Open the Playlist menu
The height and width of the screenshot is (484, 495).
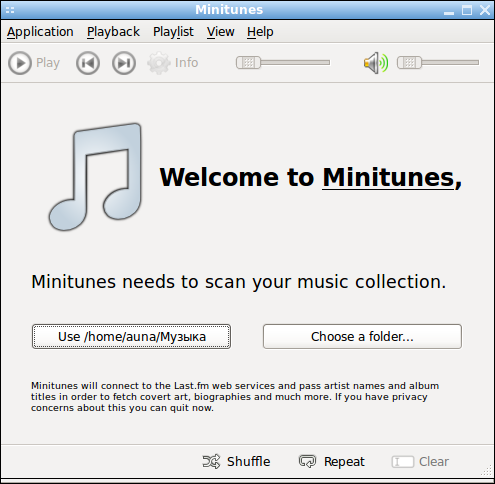point(173,32)
